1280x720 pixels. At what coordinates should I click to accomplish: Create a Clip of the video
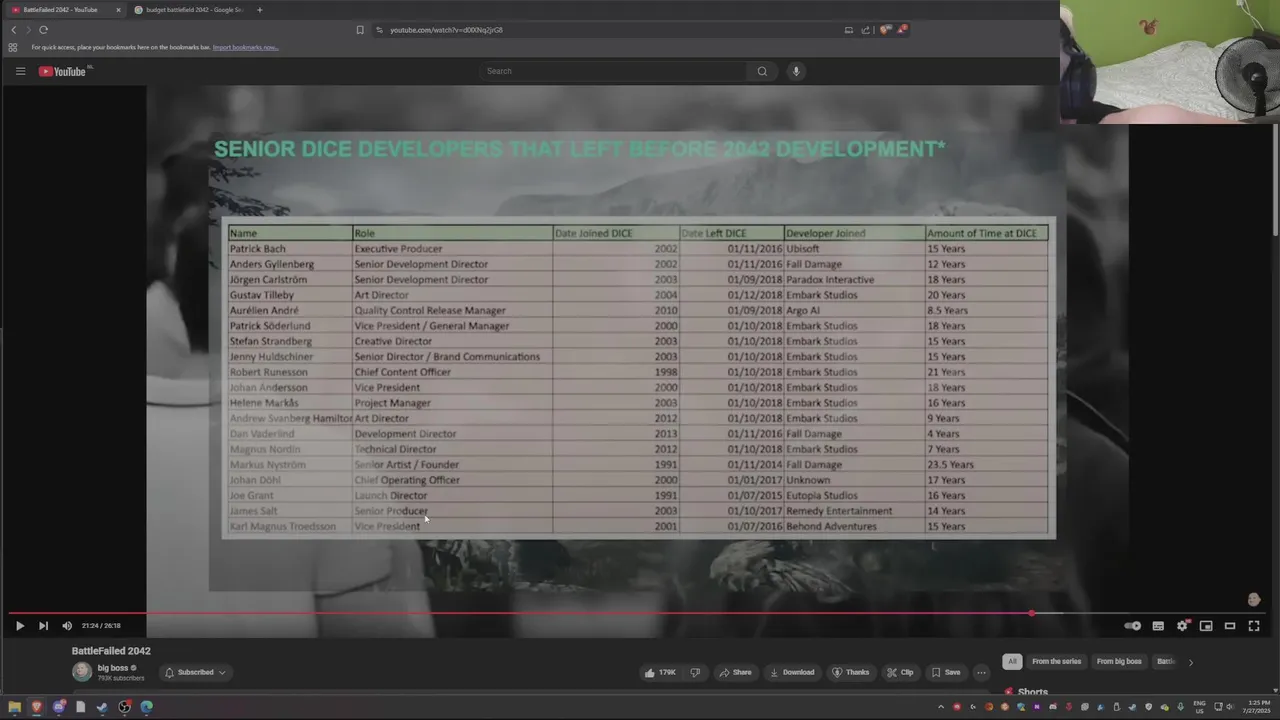[x=900, y=673]
